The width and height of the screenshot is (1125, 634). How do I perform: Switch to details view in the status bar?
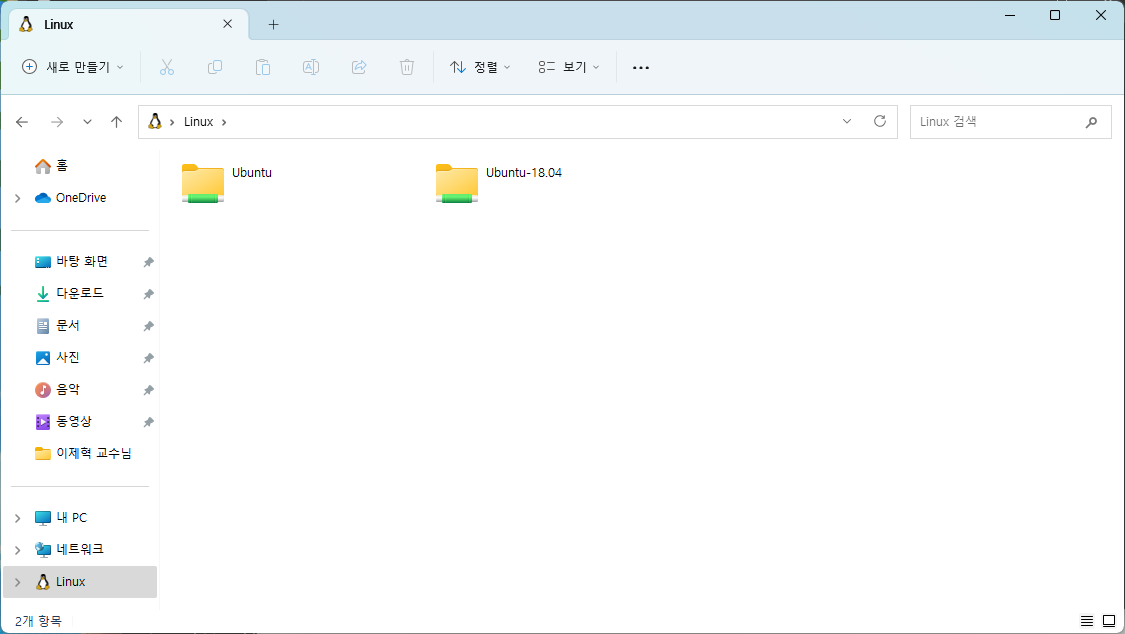[x=1087, y=621]
